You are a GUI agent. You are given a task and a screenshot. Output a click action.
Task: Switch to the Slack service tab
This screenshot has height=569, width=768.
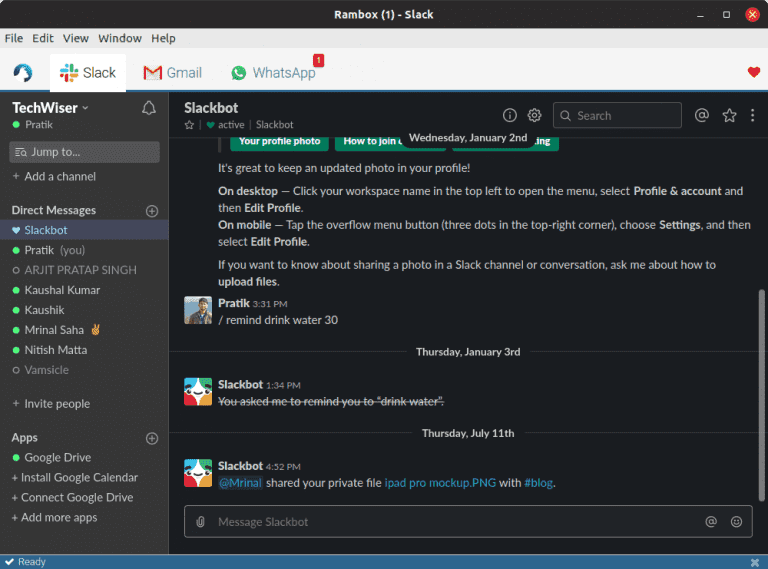pos(88,72)
